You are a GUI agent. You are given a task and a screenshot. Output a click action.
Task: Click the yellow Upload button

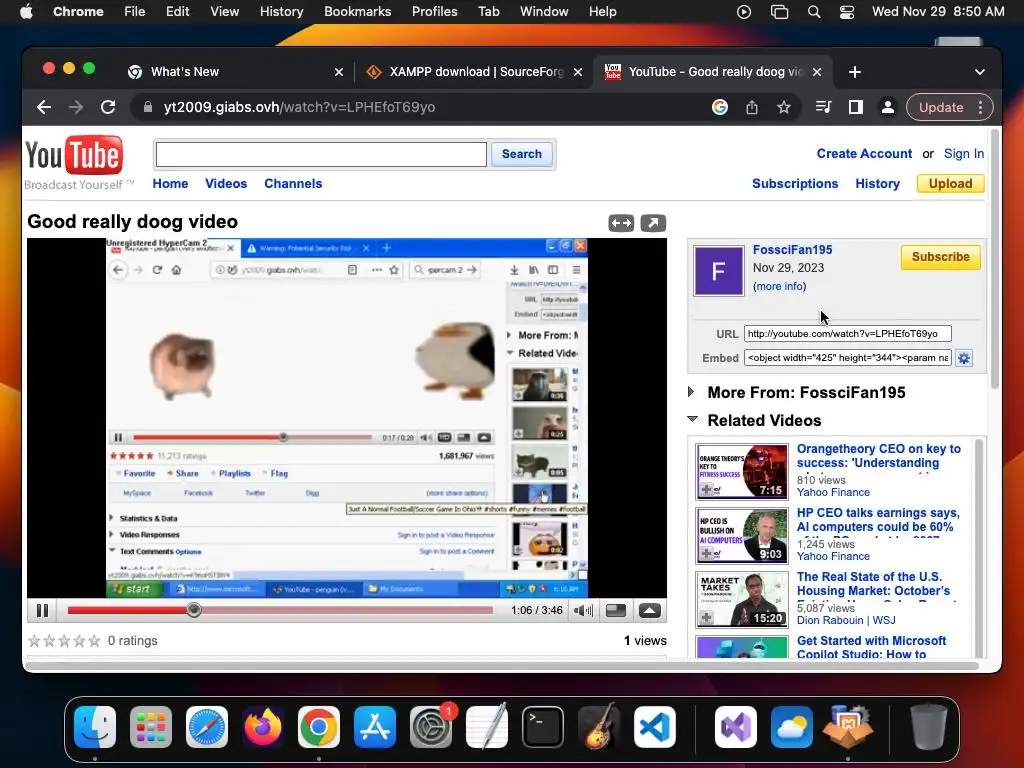950,184
